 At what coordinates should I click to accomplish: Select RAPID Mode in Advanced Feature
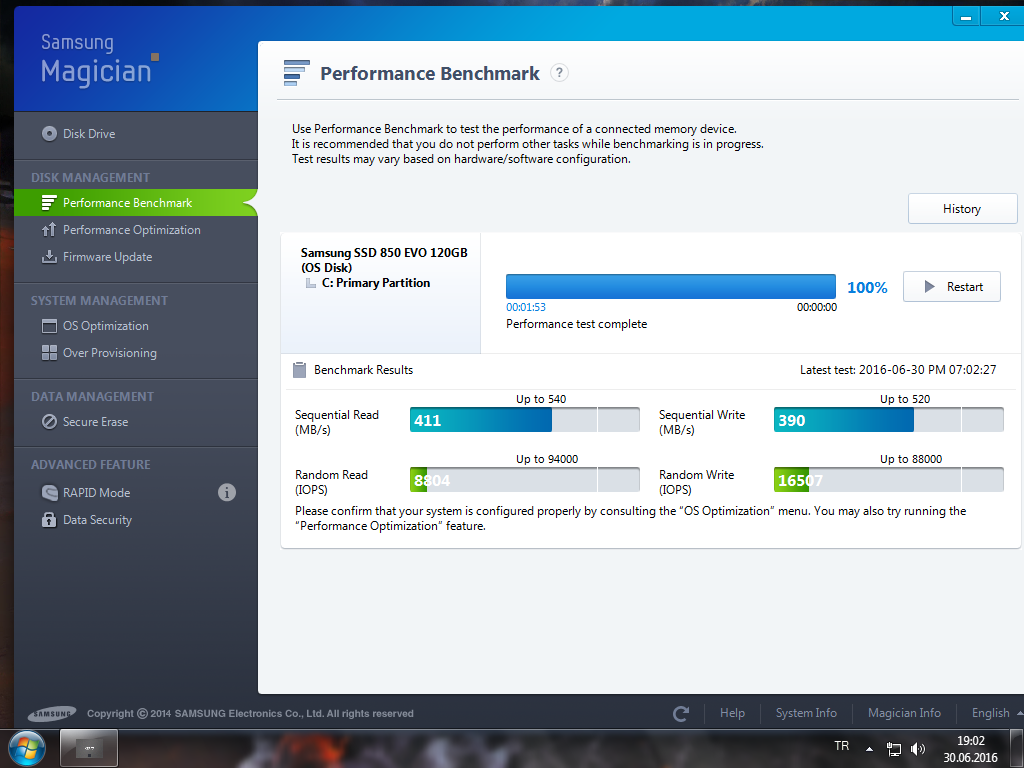96,492
